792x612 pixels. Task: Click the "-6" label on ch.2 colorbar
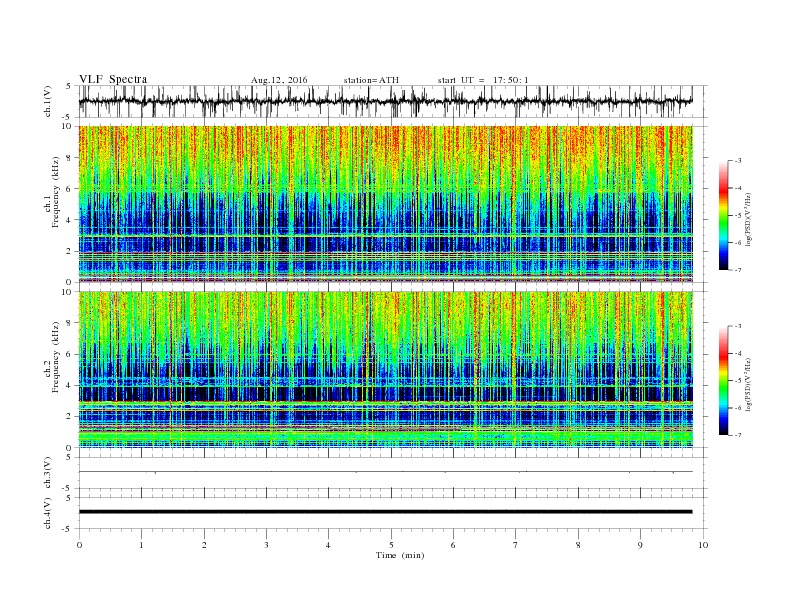[738, 408]
